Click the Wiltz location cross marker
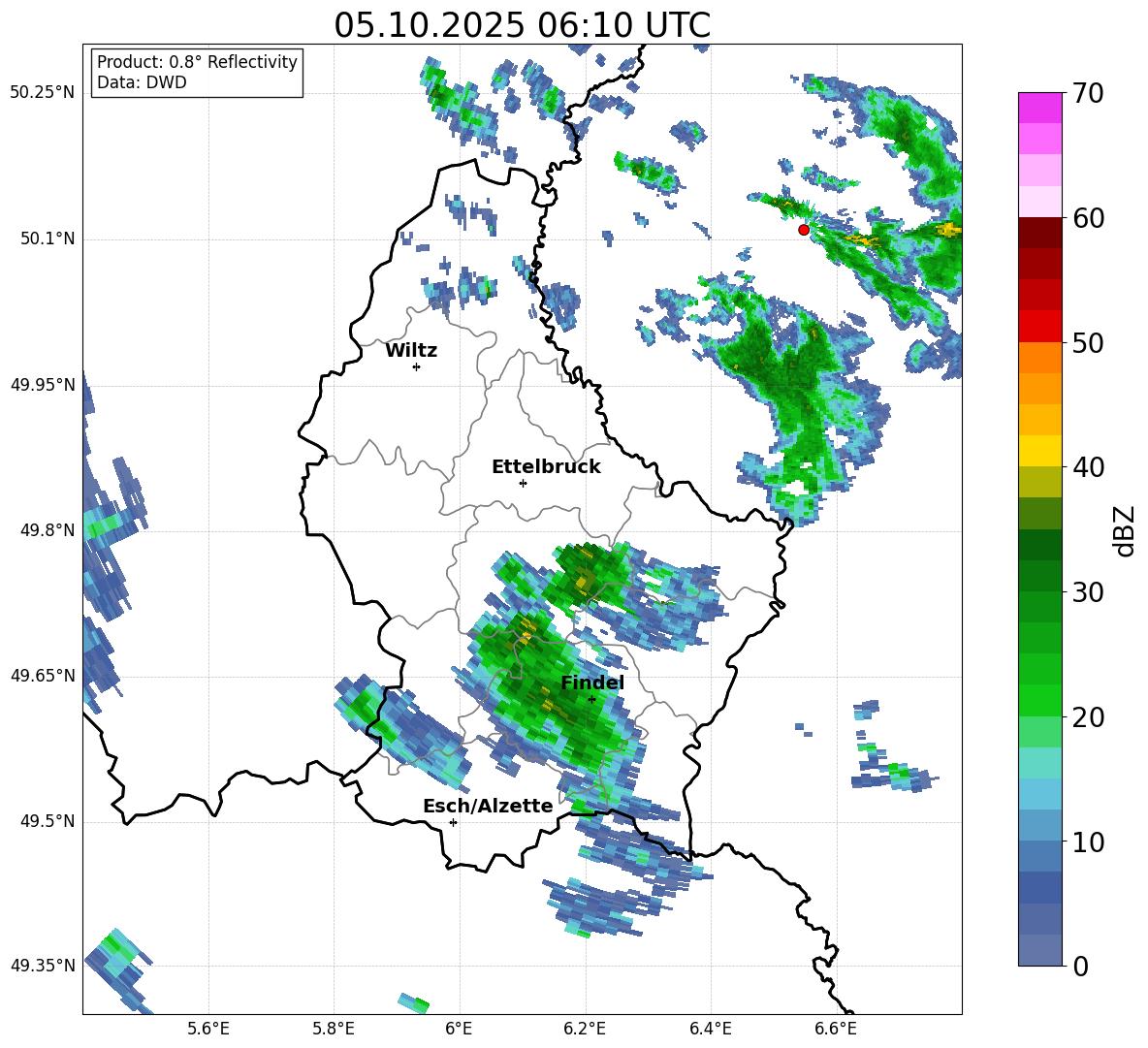Screen dimensions: 1148x1048 (417, 366)
